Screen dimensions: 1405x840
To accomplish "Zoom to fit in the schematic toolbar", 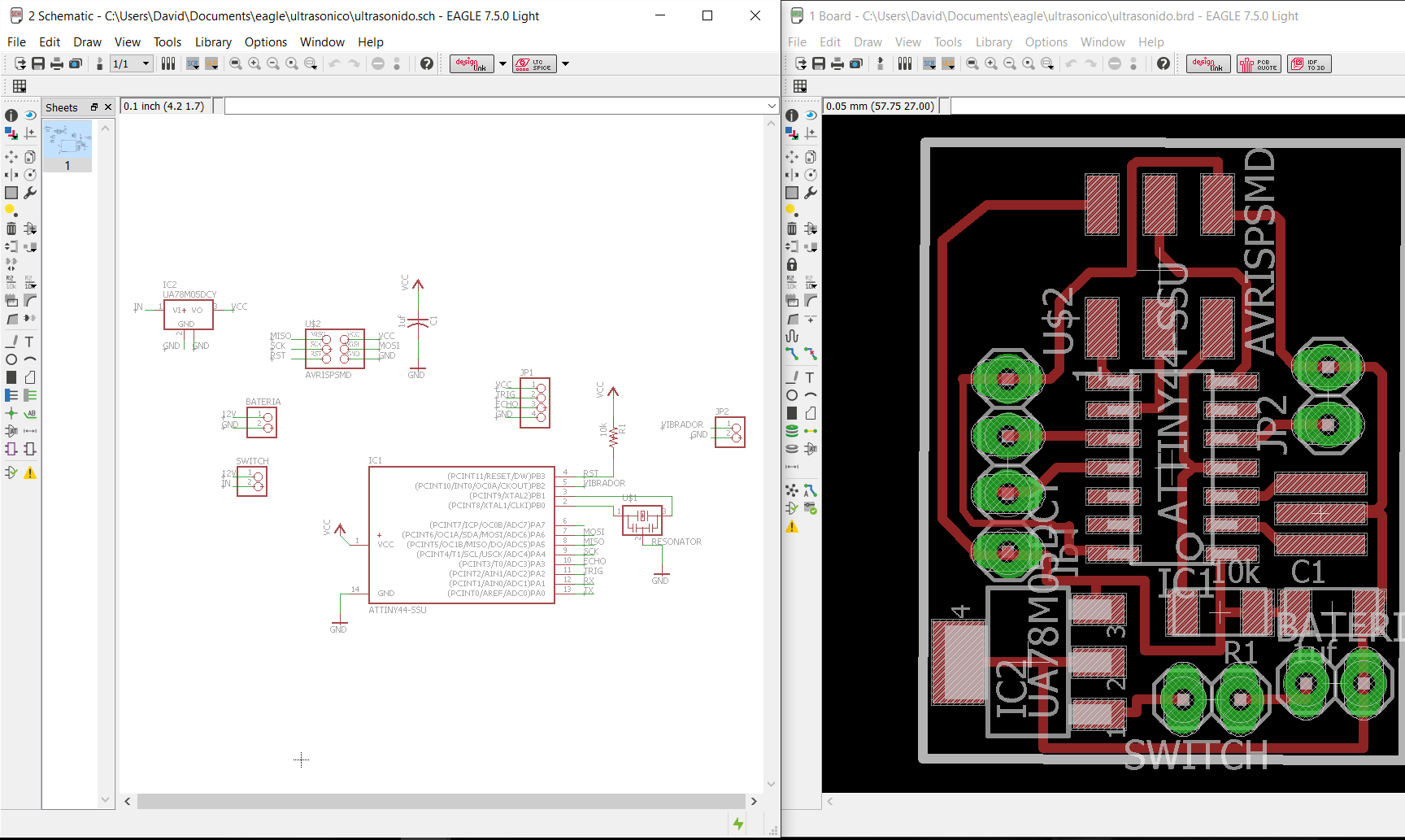I will 236,63.
